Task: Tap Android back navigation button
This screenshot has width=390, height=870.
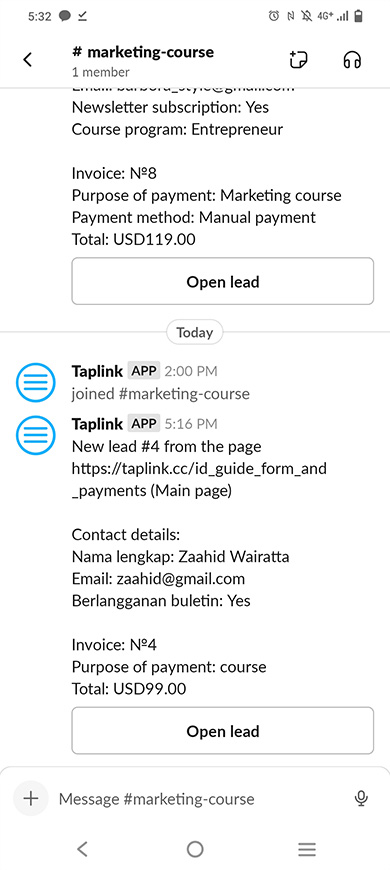Action: coord(82,849)
